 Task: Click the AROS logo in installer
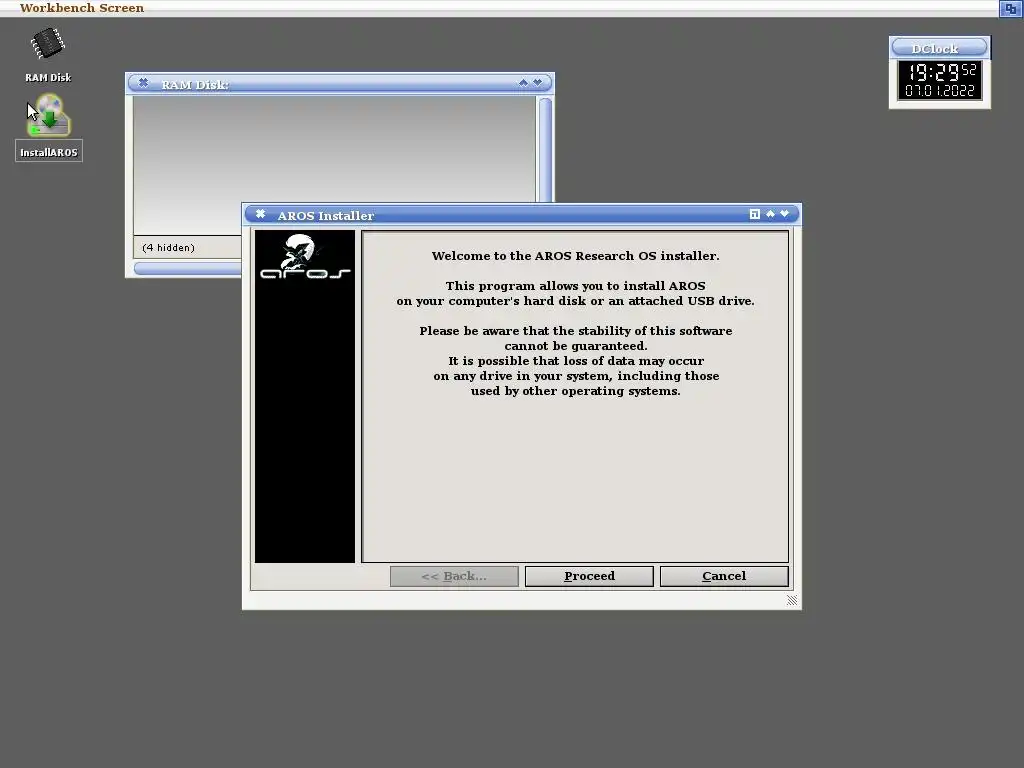pyautogui.click(x=305, y=257)
